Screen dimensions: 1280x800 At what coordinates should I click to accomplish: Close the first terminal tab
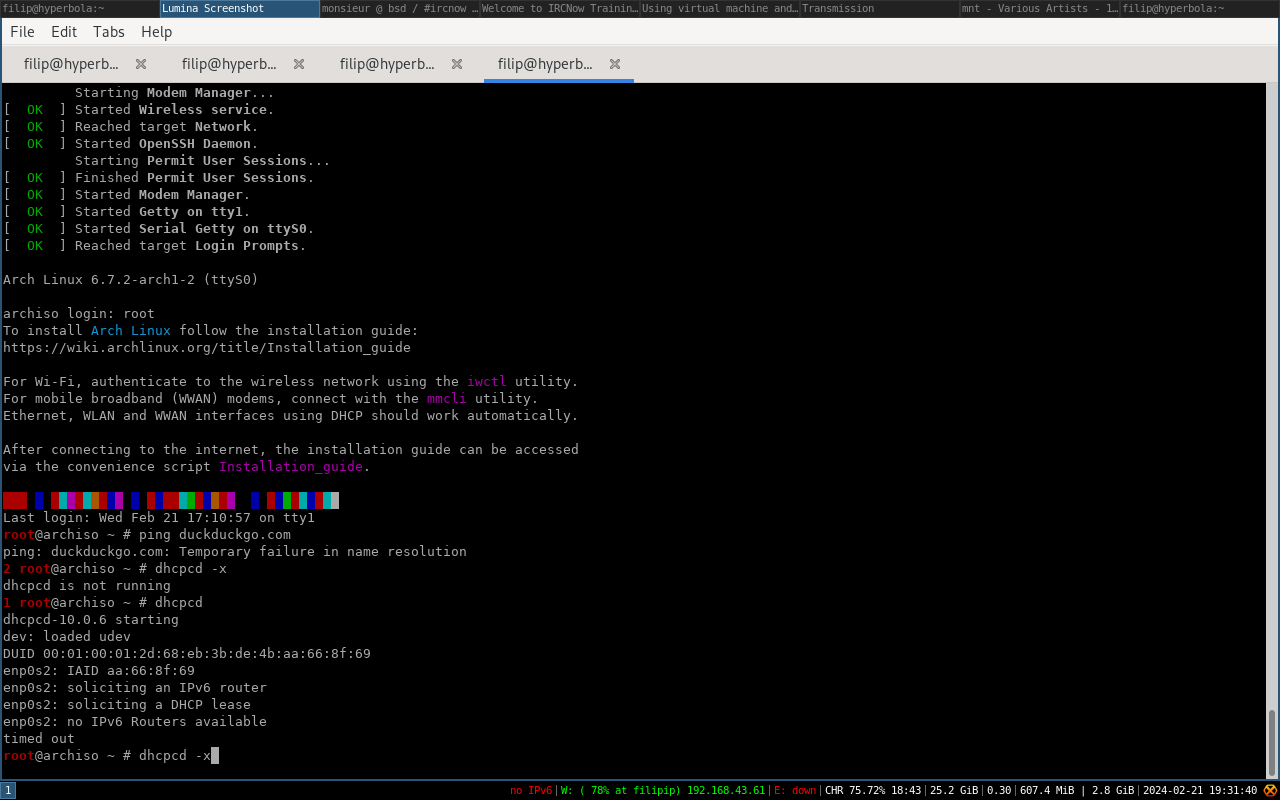click(141, 64)
